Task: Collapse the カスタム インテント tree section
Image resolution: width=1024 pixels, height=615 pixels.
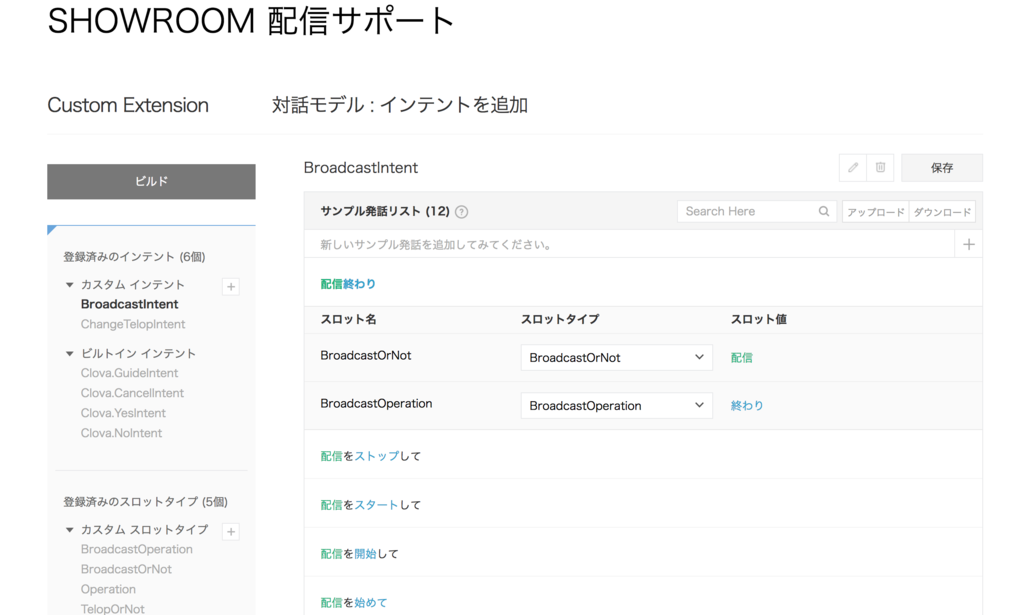Action: pos(69,284)
